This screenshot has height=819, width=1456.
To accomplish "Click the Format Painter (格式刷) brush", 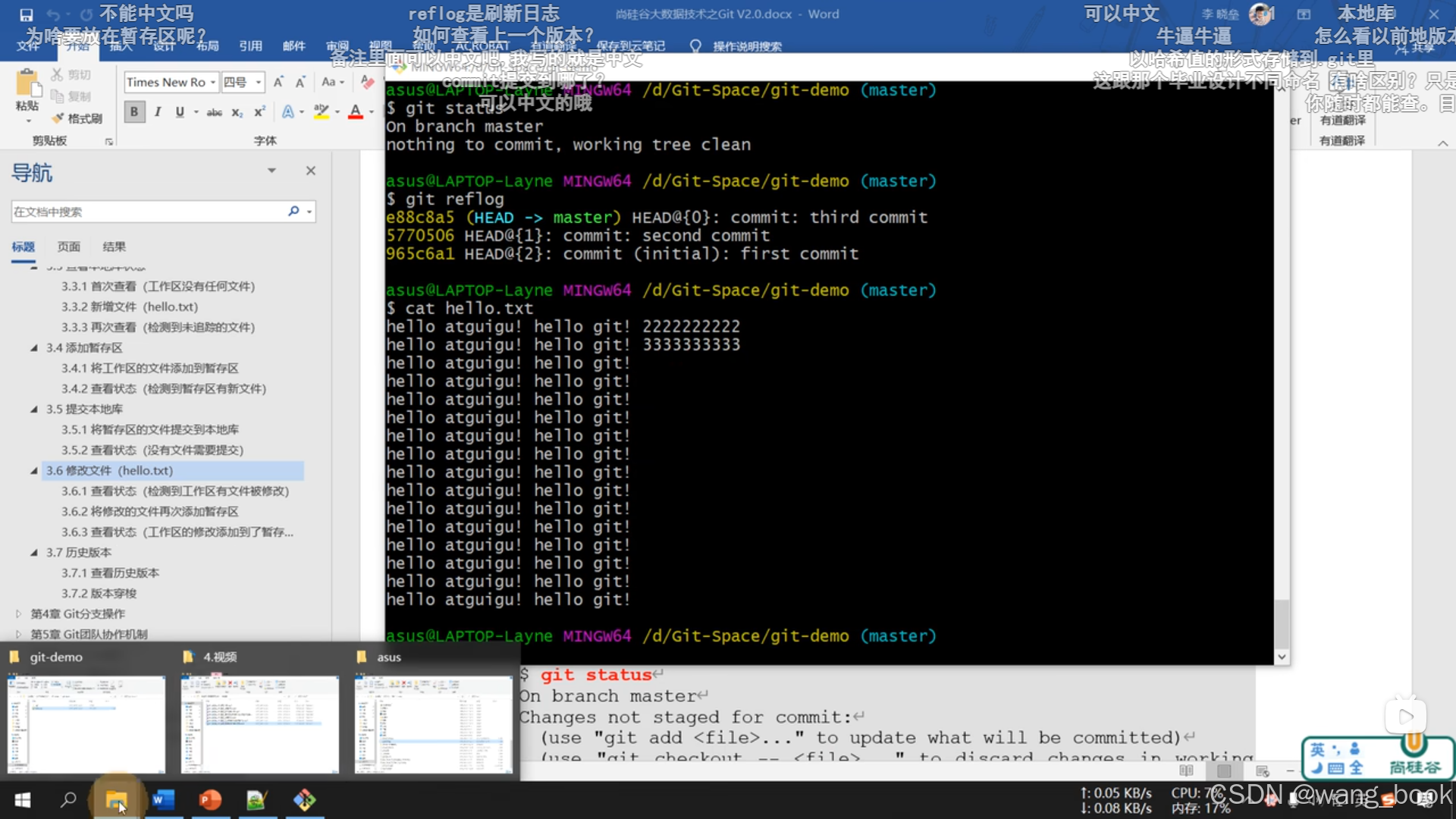I will pos(58,118).
